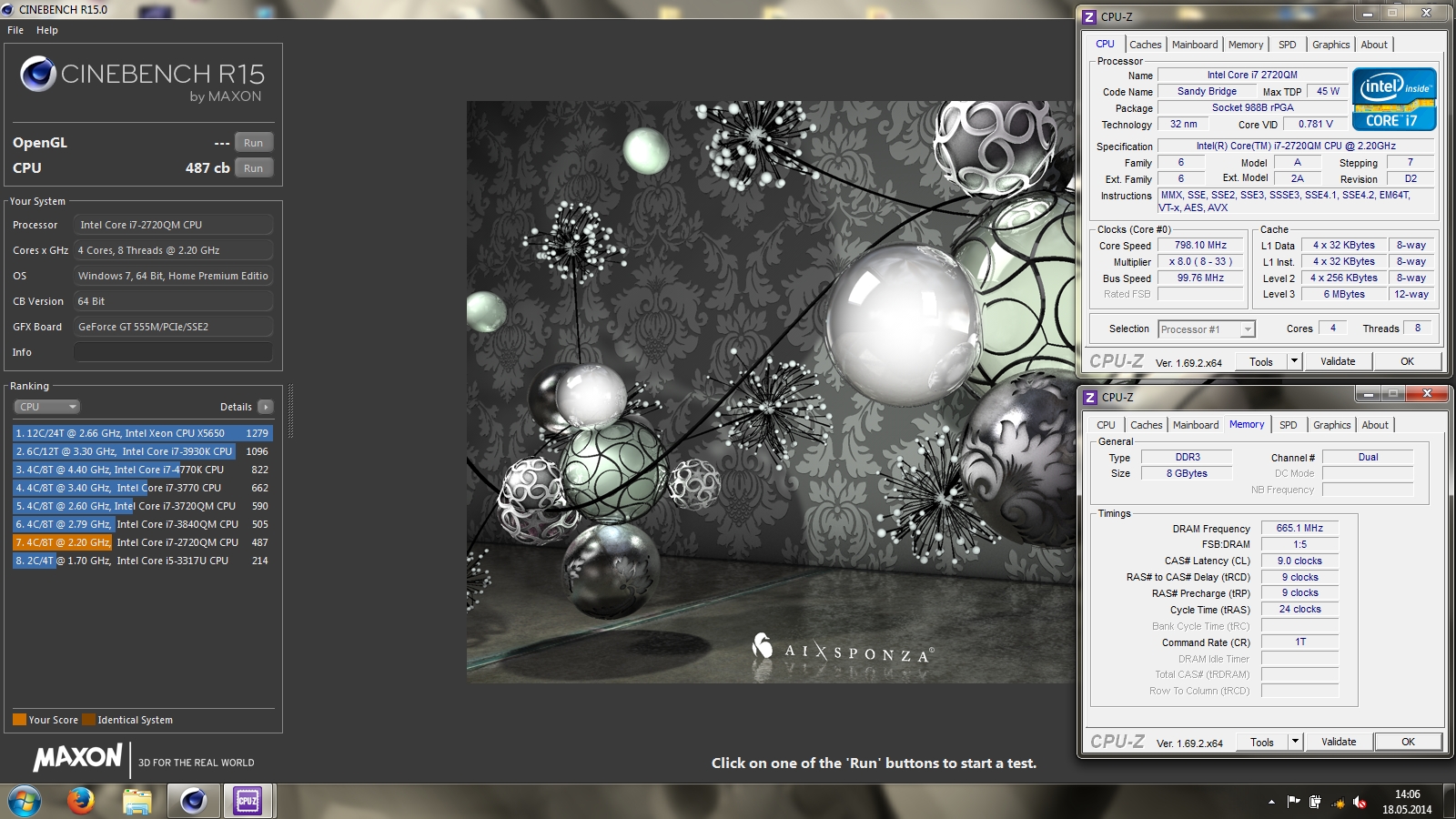The height and width of the screenshot is (819, 1456).
Task: Select Core i7-3770 ranking row
Action: 143,488
